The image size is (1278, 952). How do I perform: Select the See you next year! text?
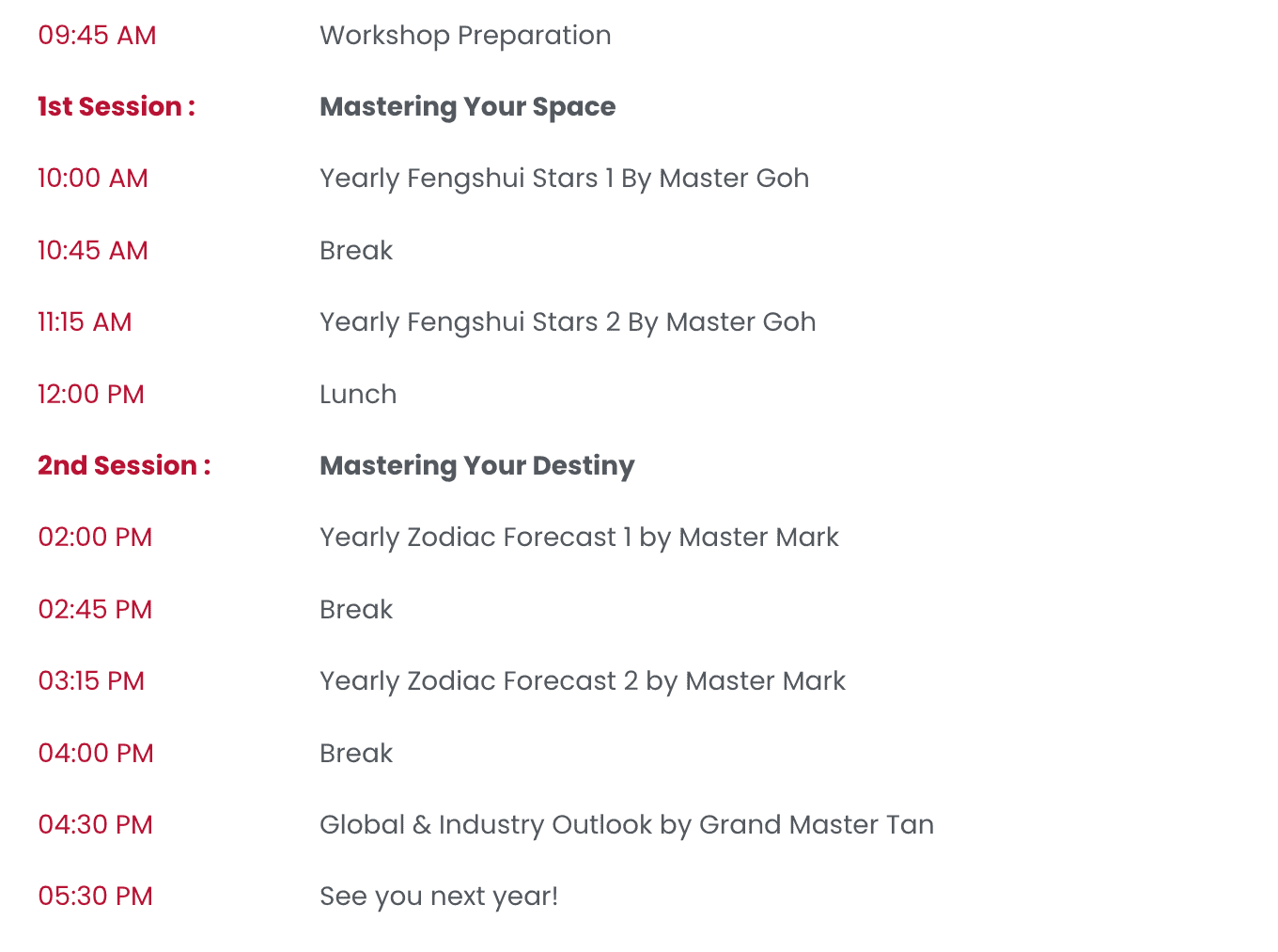pyautogui.click(x=439, y=897)
